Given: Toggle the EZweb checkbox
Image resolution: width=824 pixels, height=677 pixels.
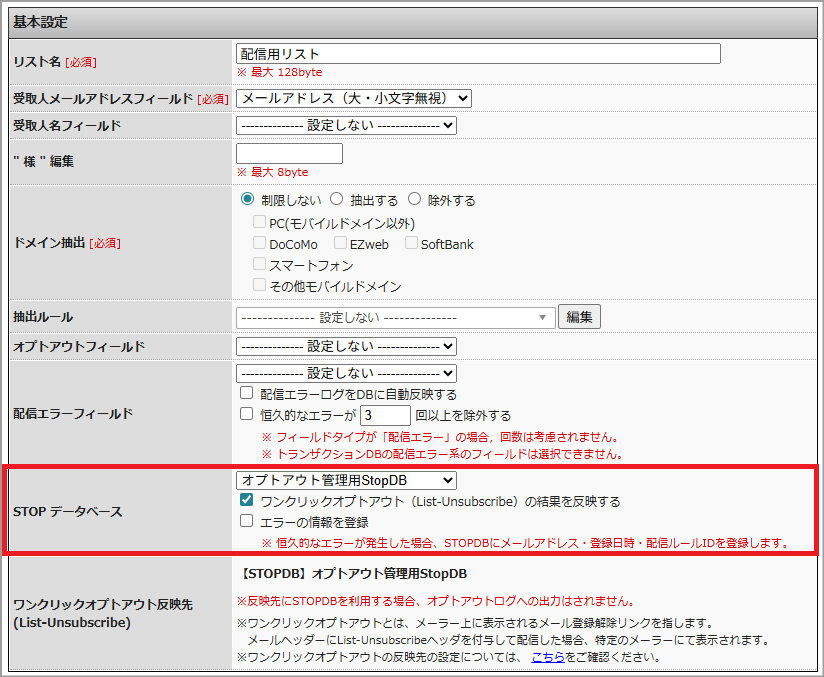Looking at the screenshot, I should 340,244.
